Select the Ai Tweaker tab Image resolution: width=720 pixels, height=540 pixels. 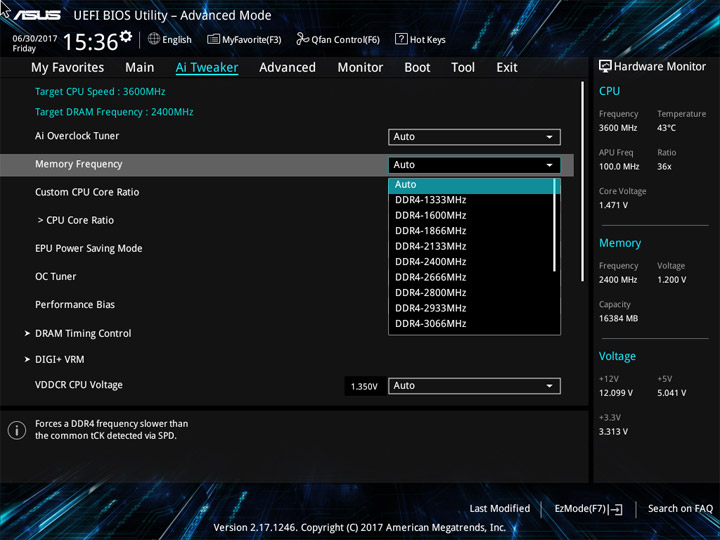coord(207,68)
